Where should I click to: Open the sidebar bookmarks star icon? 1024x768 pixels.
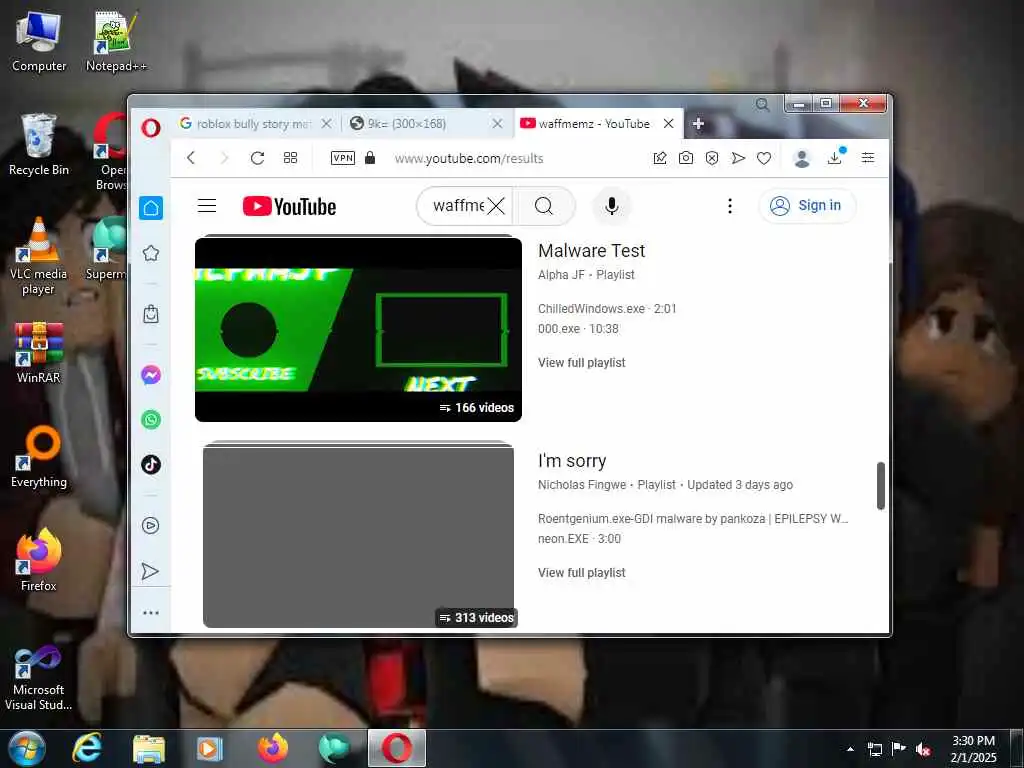151,253
